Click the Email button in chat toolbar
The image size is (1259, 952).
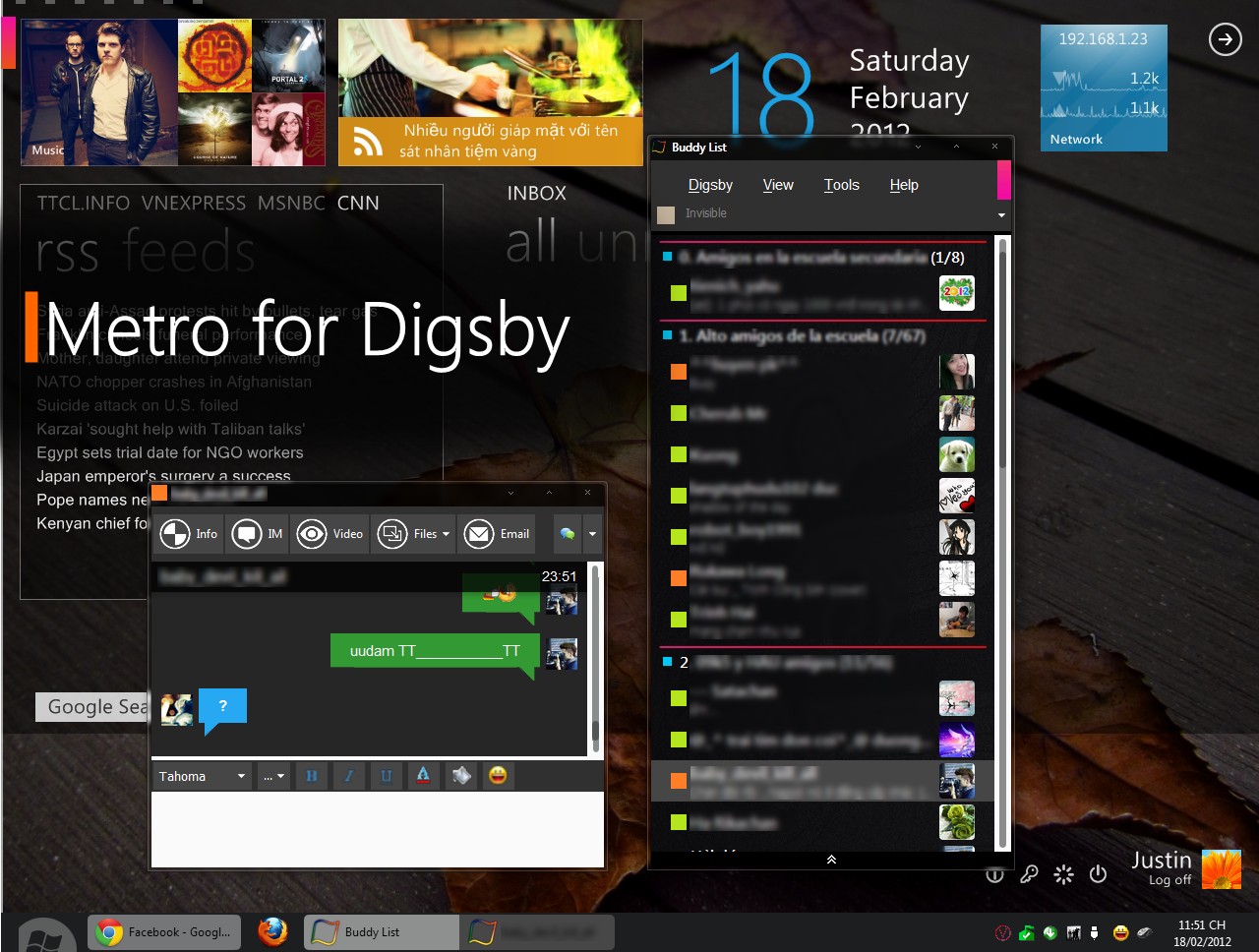click(496, 534)
